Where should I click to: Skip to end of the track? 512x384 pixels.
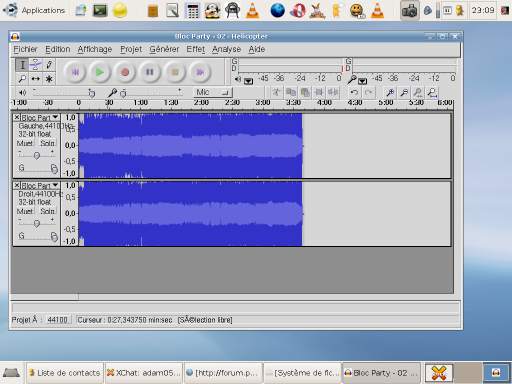pos(200,72)
